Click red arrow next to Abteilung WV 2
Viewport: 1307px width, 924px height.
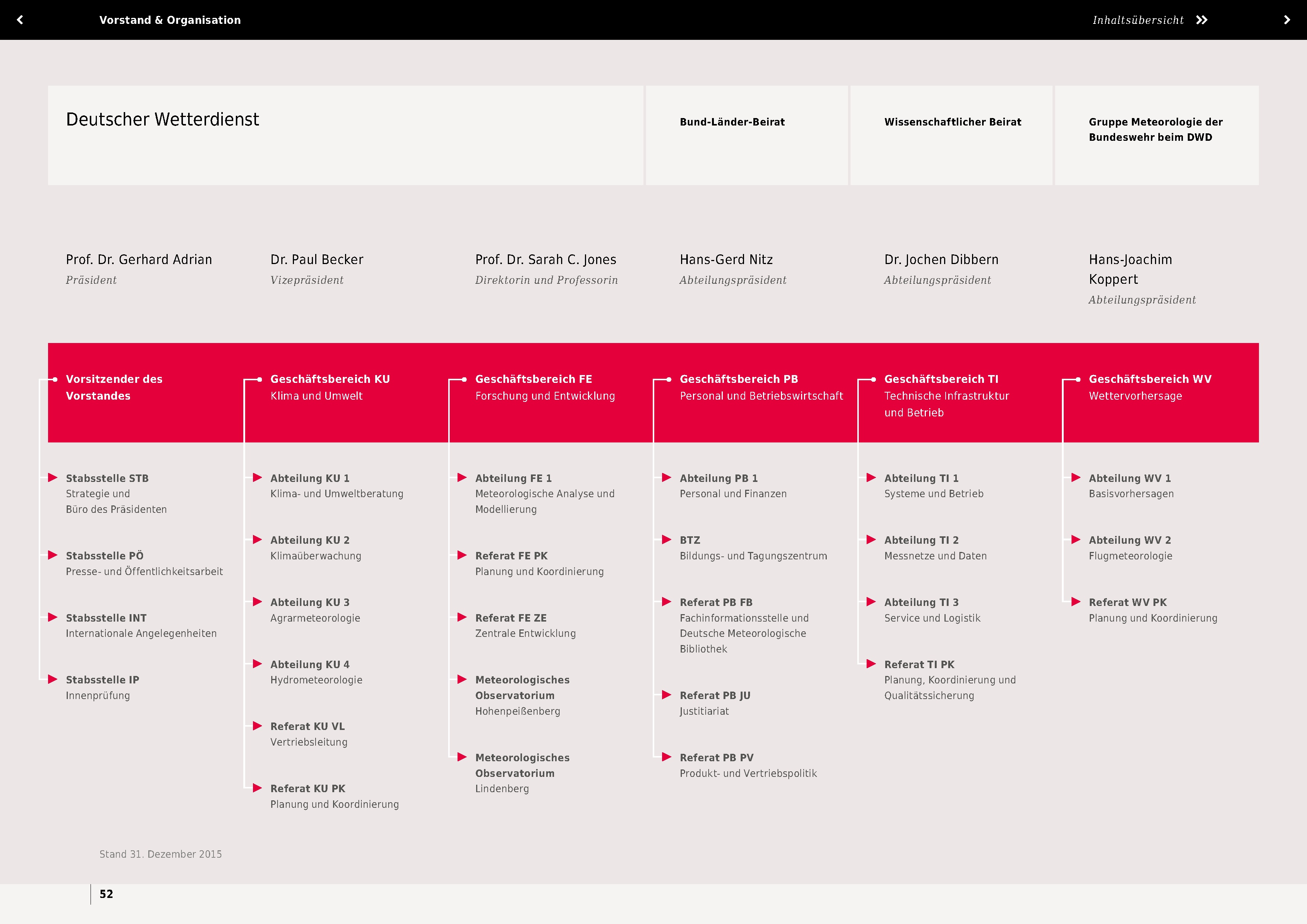pos(1076,539)
